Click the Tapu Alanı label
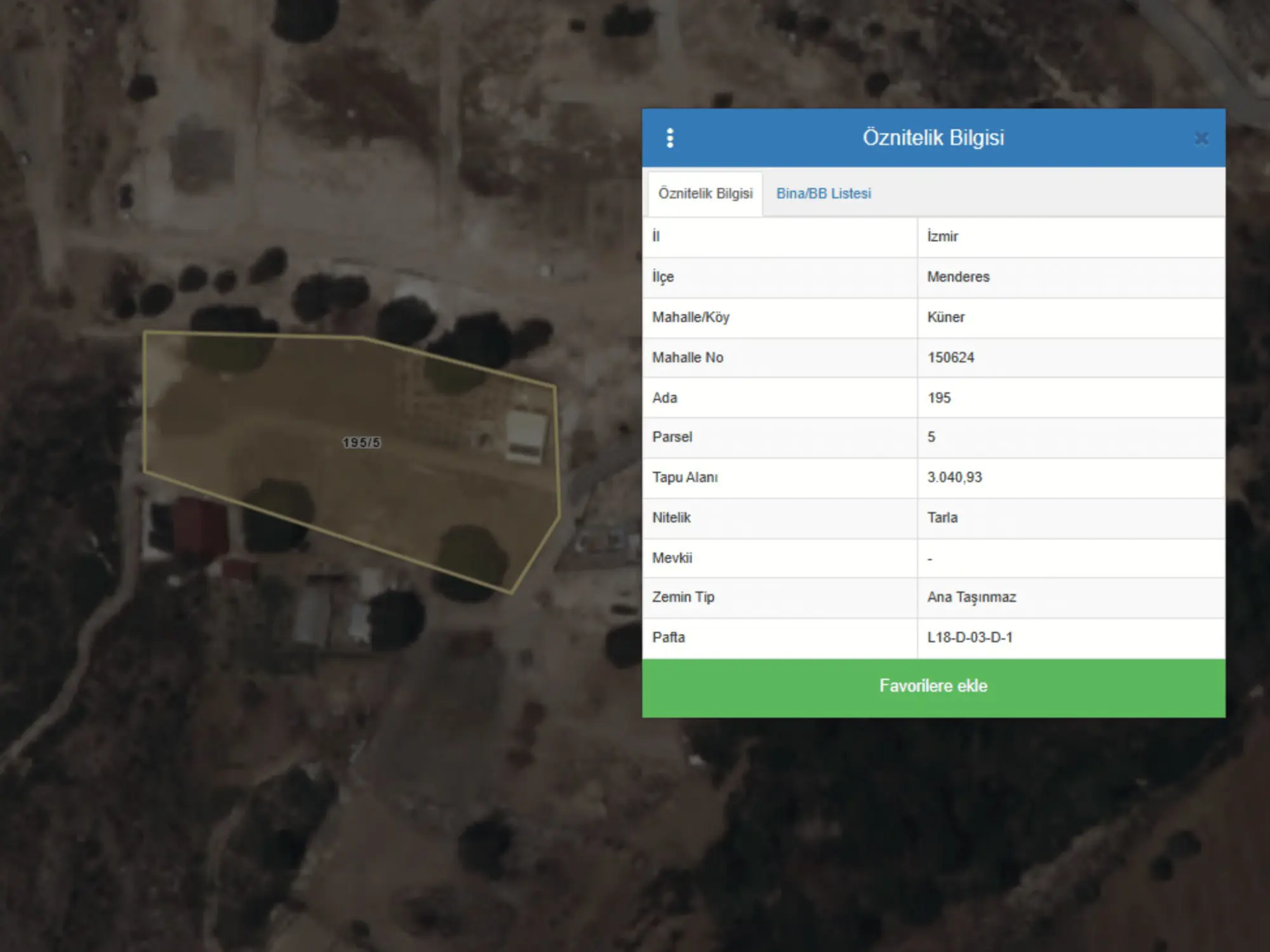1270x952 pixels. (685, 477)
